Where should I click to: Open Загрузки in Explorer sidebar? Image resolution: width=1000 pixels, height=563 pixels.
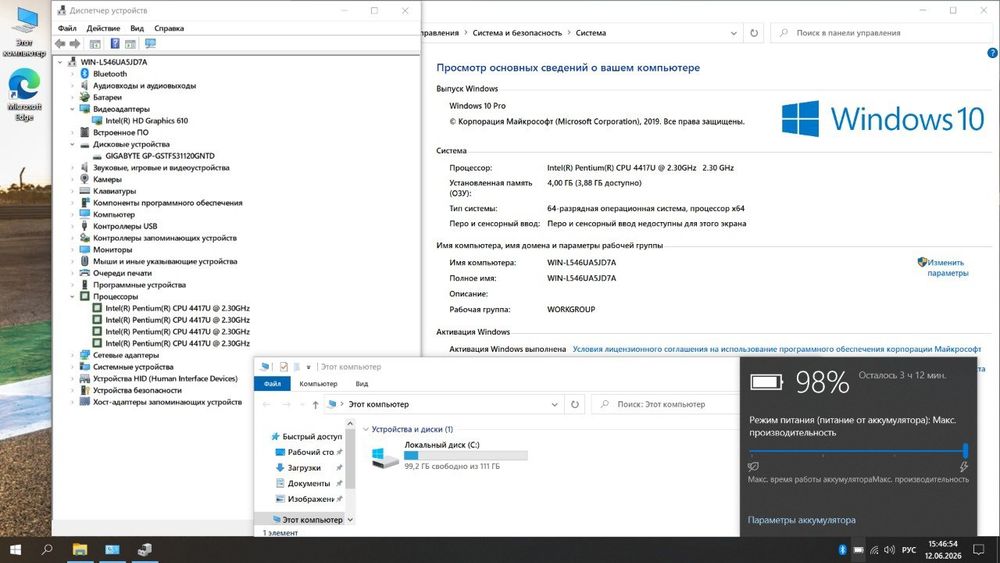pos(302,468)
